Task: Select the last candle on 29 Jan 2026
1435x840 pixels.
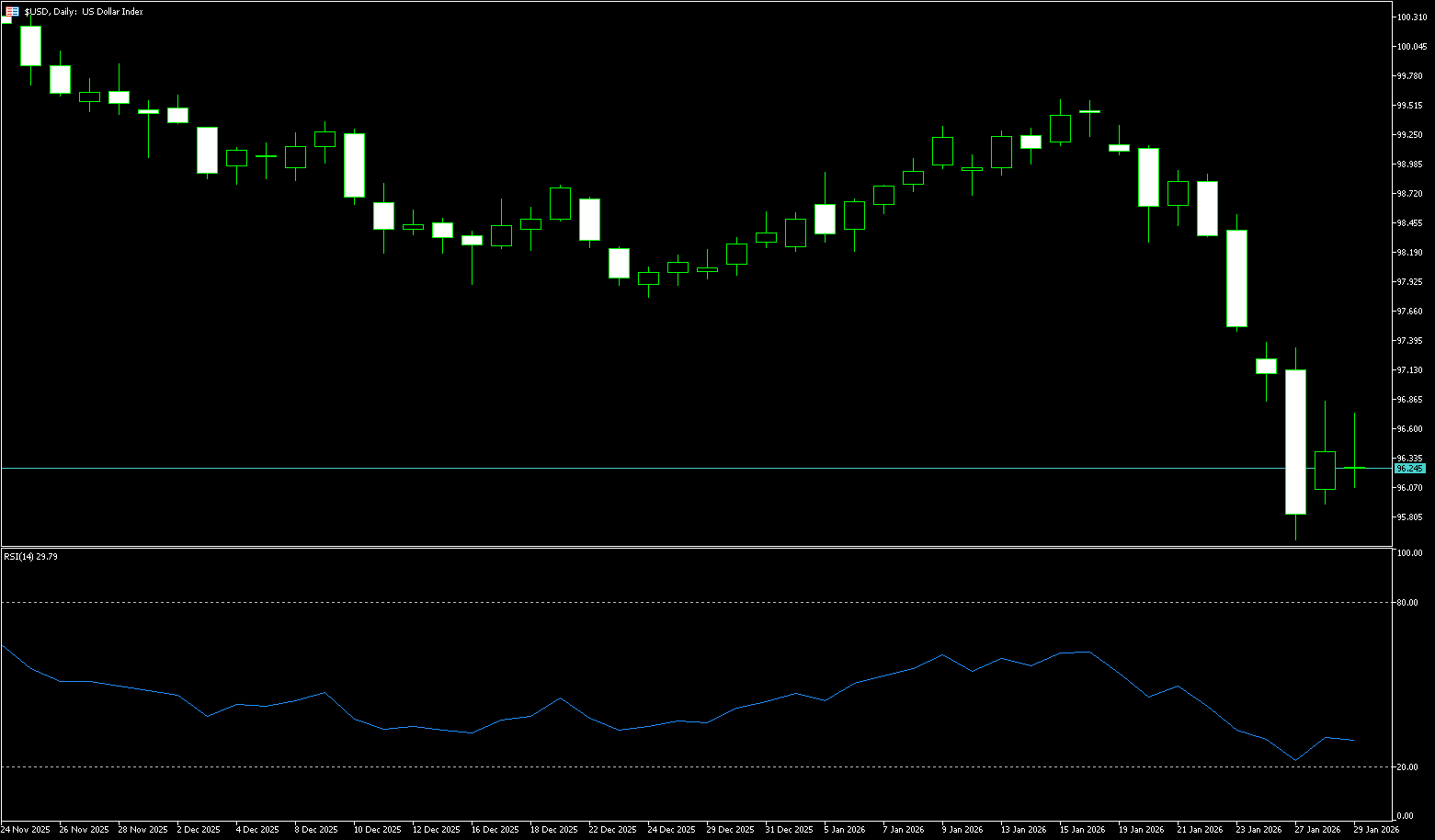Action: (x=1354, y=468)
